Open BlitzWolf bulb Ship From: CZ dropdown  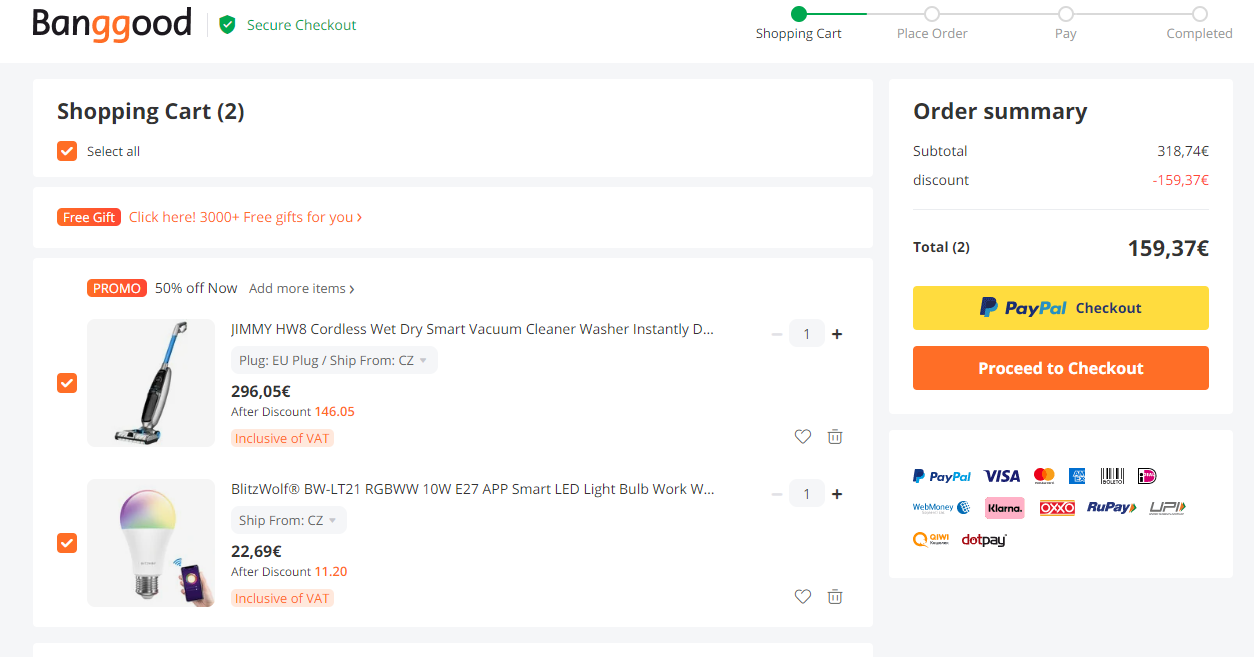pos(289,520)
